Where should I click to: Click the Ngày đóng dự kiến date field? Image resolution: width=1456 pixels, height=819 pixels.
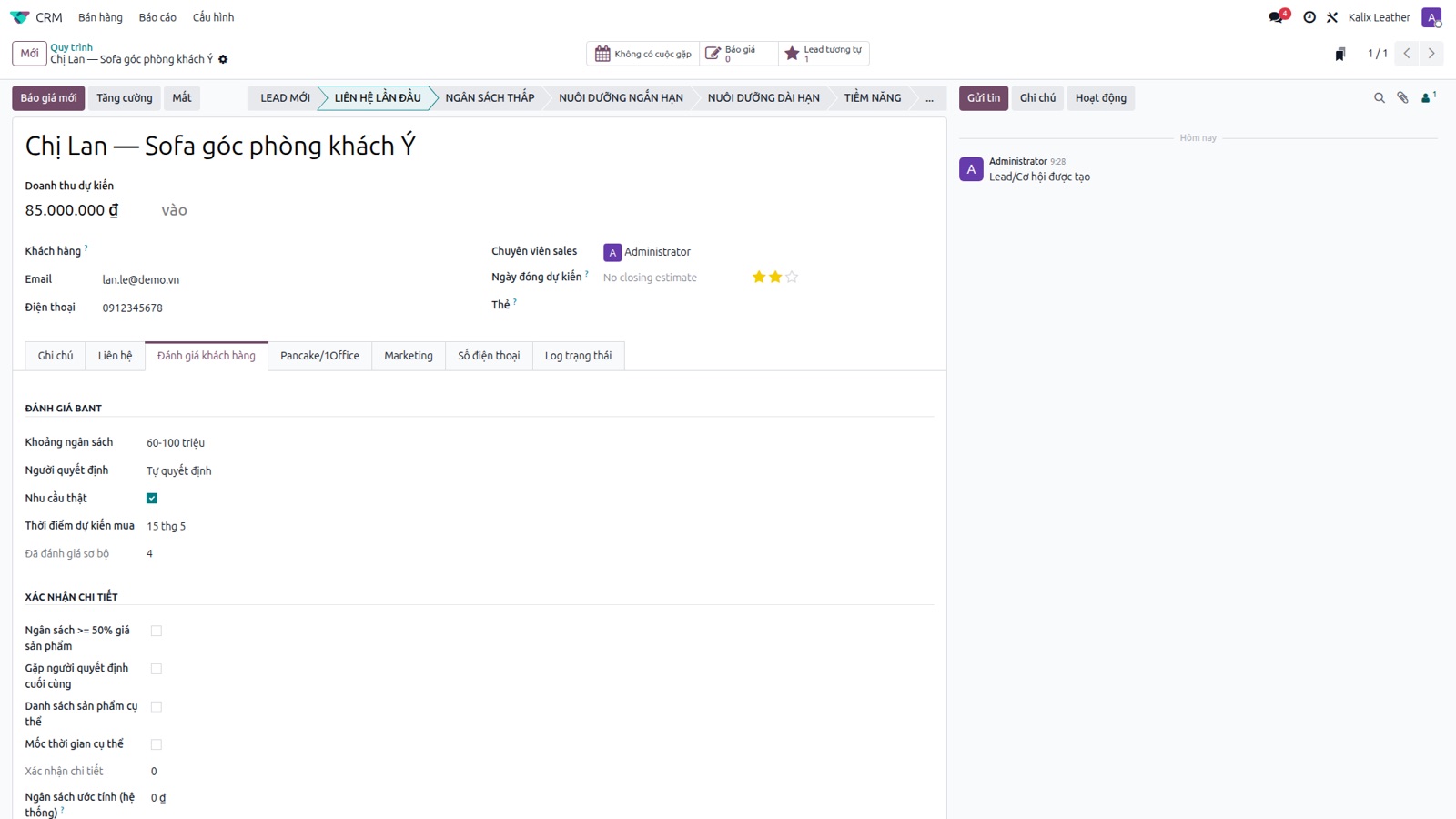click(671, 278)
